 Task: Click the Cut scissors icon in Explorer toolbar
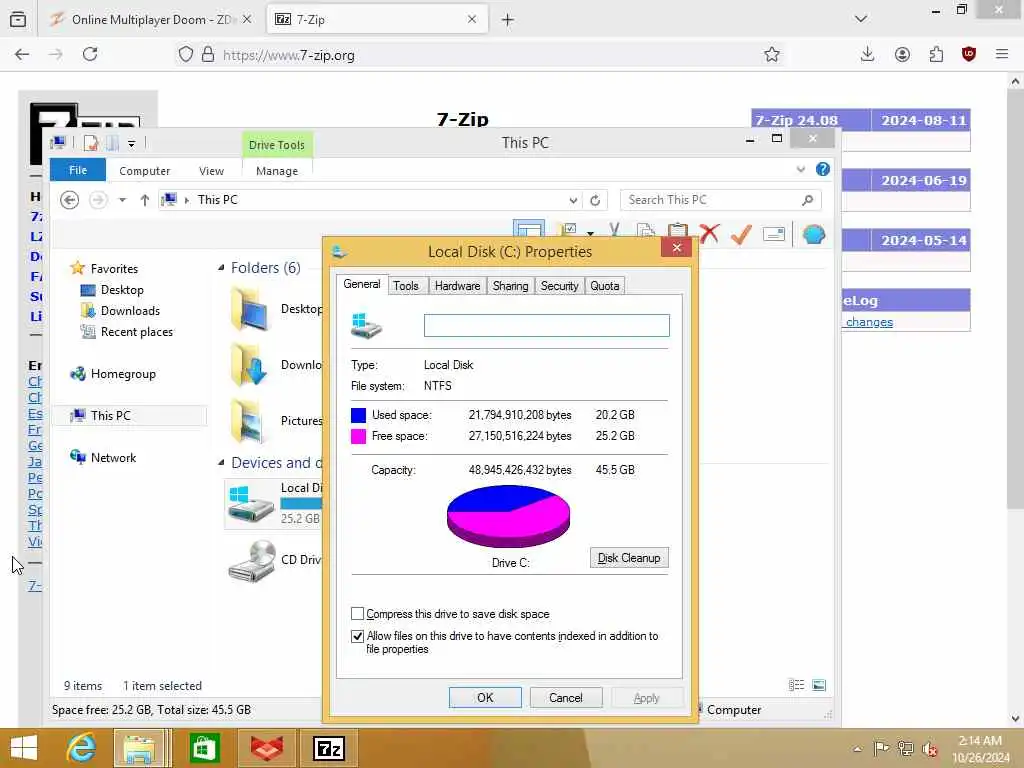tap(614, 232)
